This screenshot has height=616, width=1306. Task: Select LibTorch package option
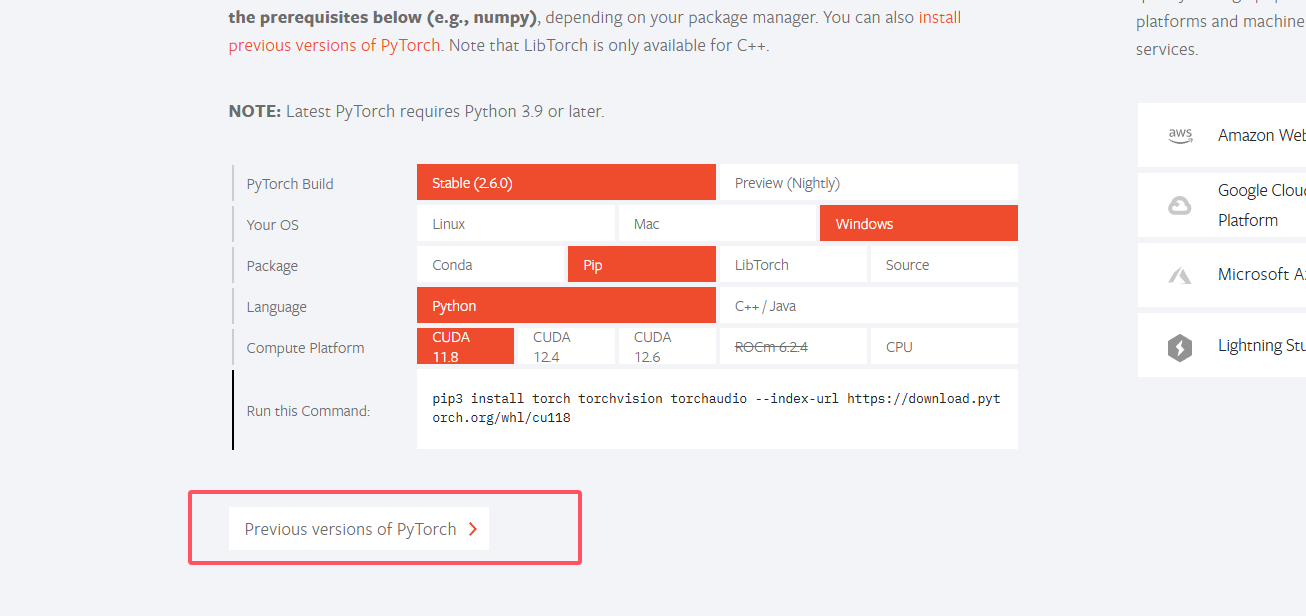(x=793, y=264)
